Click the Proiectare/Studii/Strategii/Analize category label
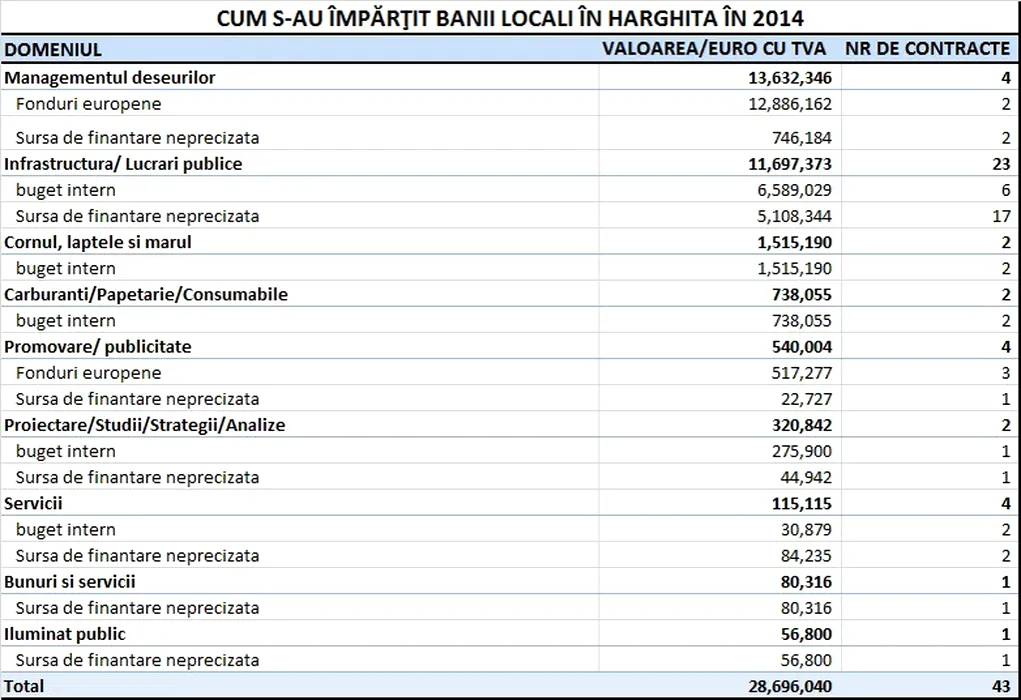The width and height of the screenshot is (1021, 700). point(145,425)
